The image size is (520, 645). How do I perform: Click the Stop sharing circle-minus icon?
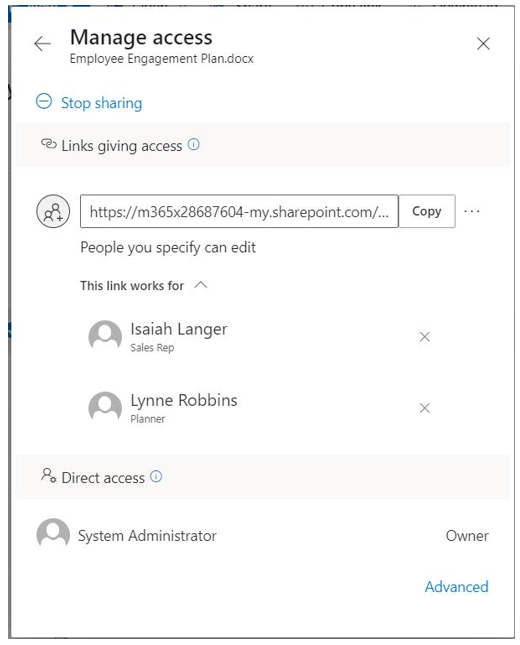click(44, 101)
